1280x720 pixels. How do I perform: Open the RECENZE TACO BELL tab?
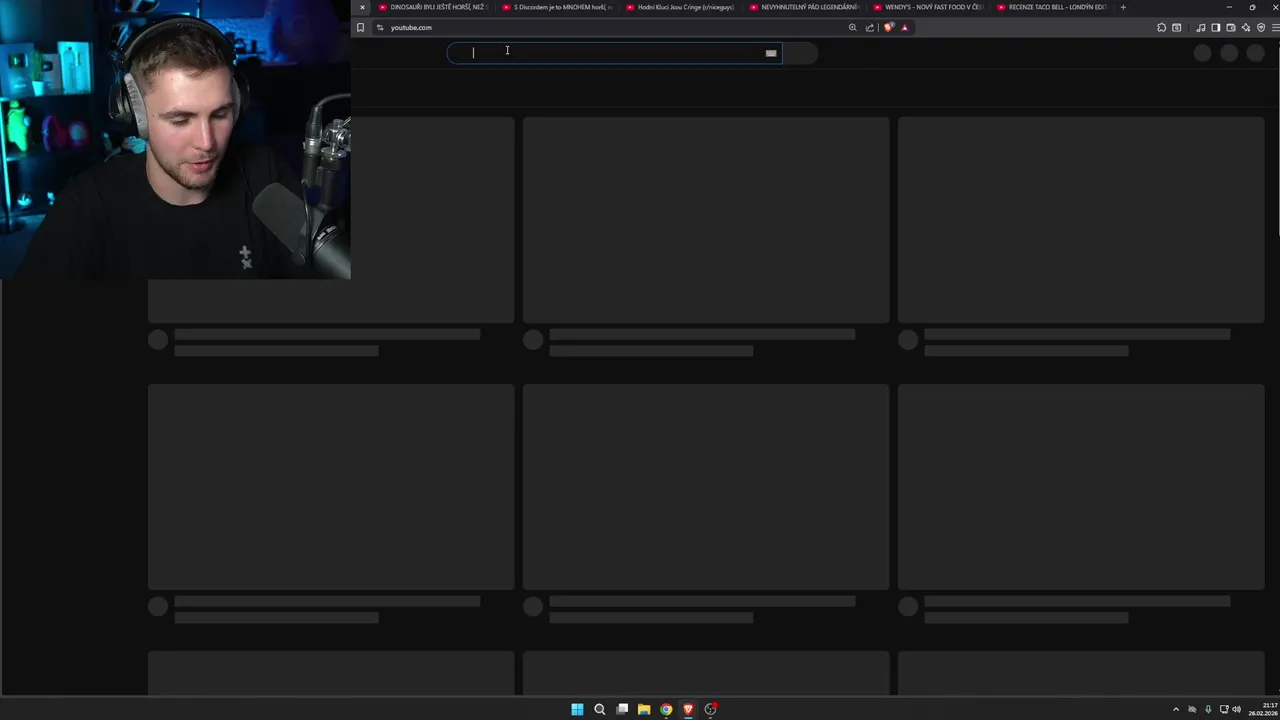[1052, 7]
